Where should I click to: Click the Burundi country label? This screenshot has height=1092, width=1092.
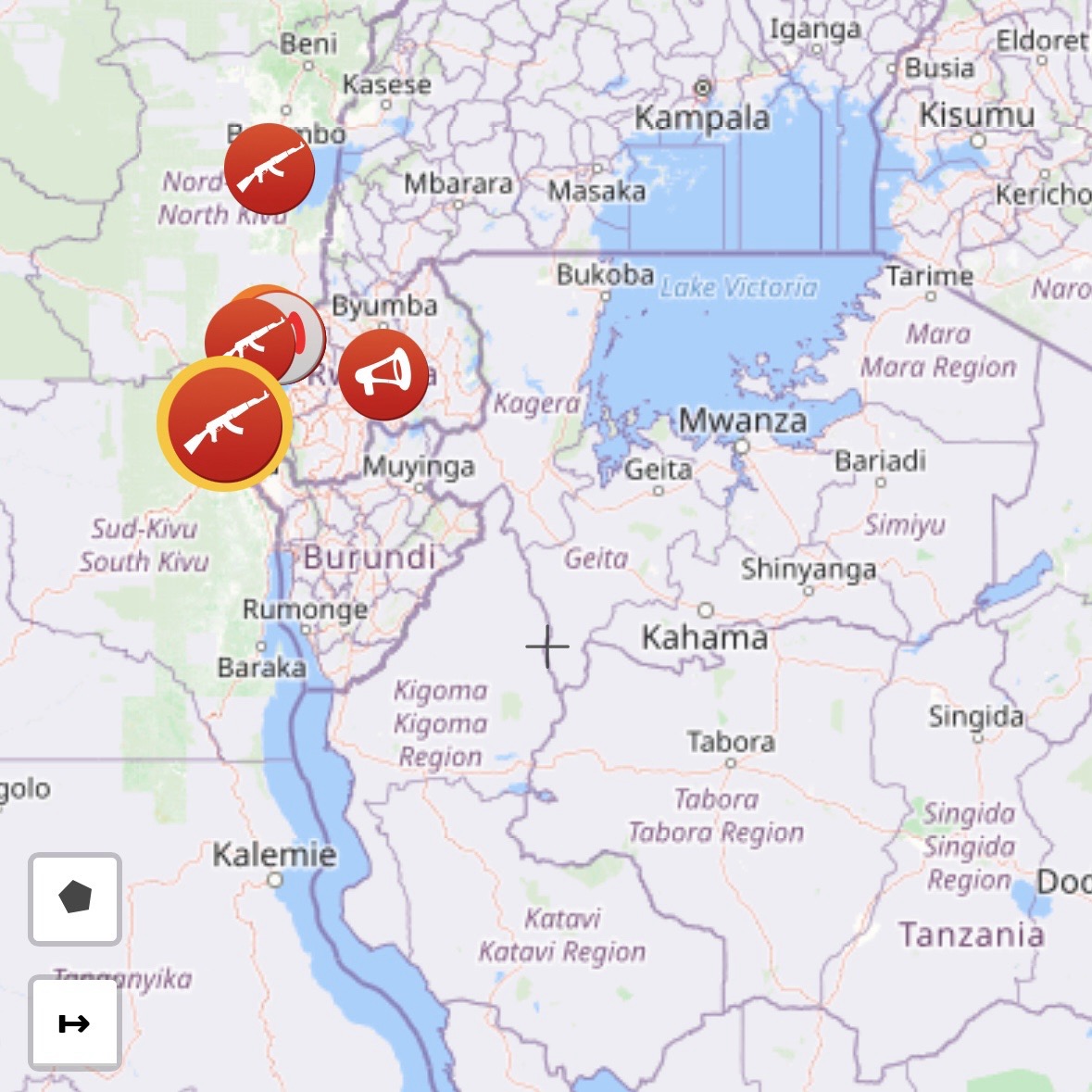coord(370,558)
